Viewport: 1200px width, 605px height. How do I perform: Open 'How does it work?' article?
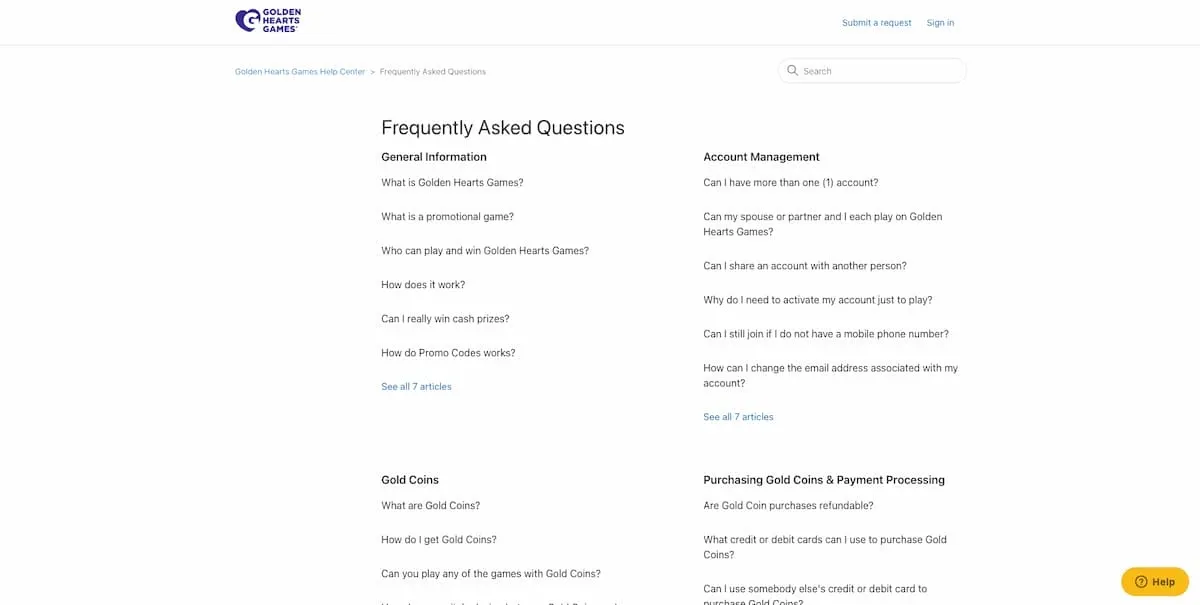click(421, 284)
